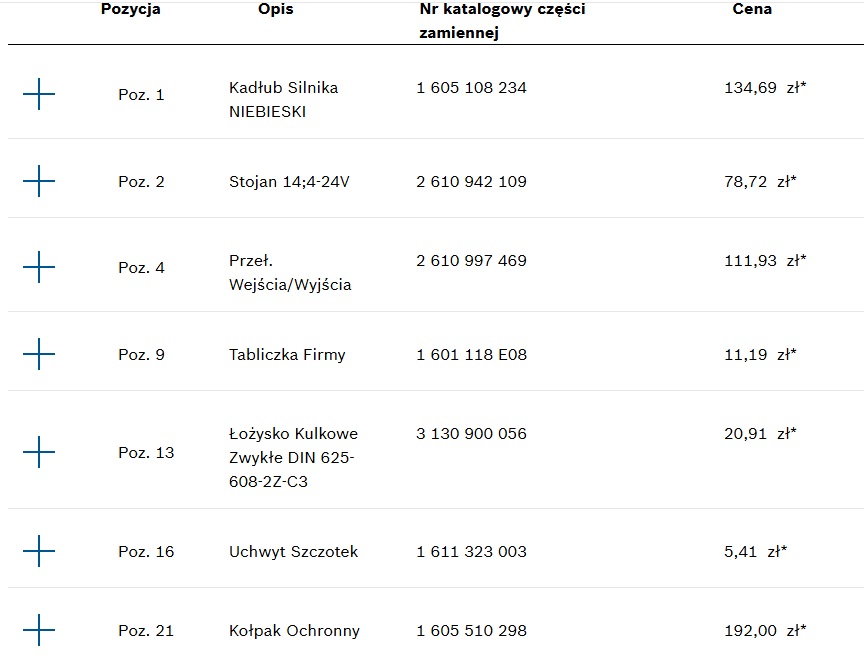
Task: Click Tabliczka Firmy description
Action: point(287,354)
